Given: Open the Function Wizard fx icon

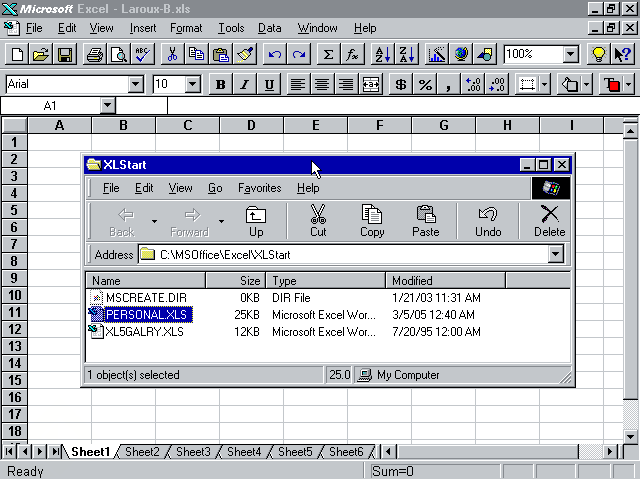Looking at the screenshot, I should [352, 54].
